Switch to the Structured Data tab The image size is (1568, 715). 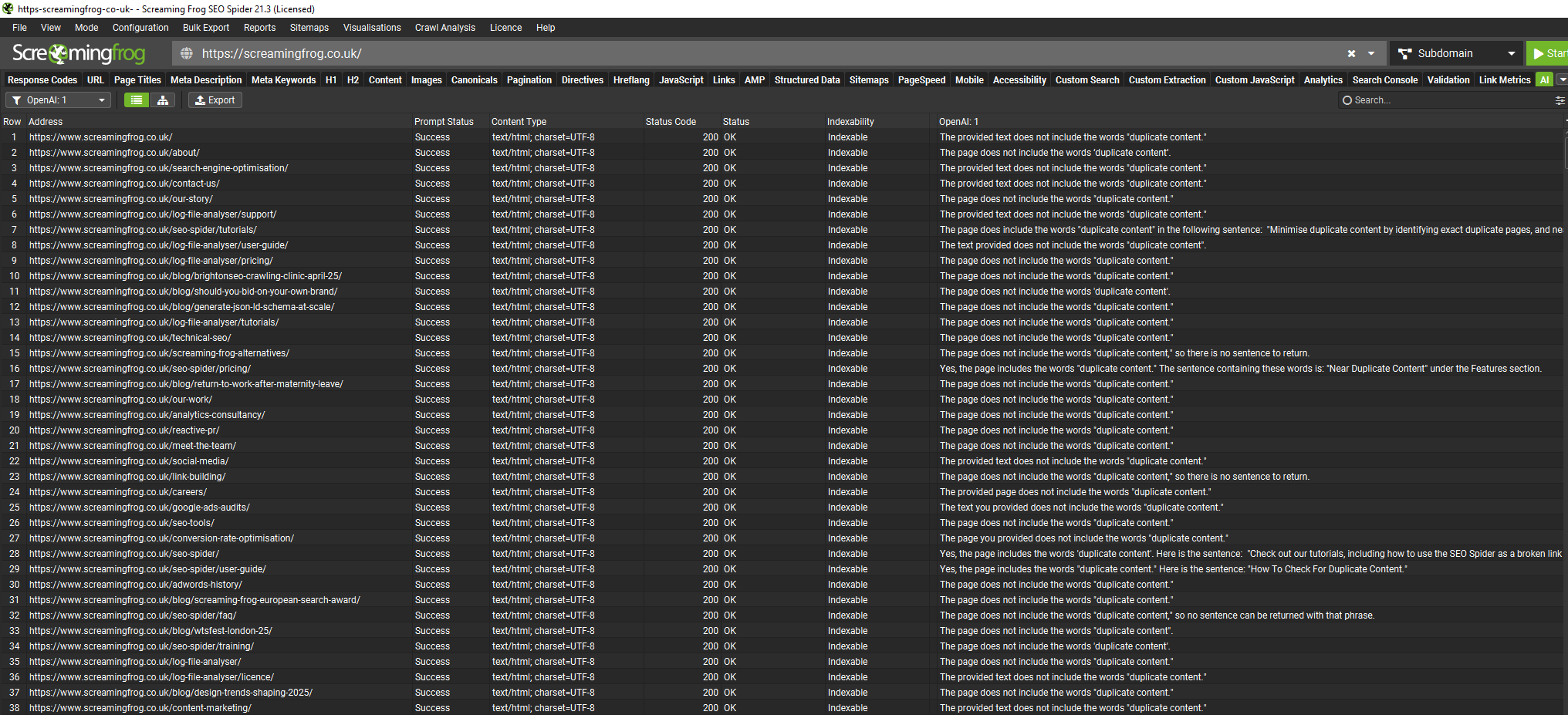(806, 80)
